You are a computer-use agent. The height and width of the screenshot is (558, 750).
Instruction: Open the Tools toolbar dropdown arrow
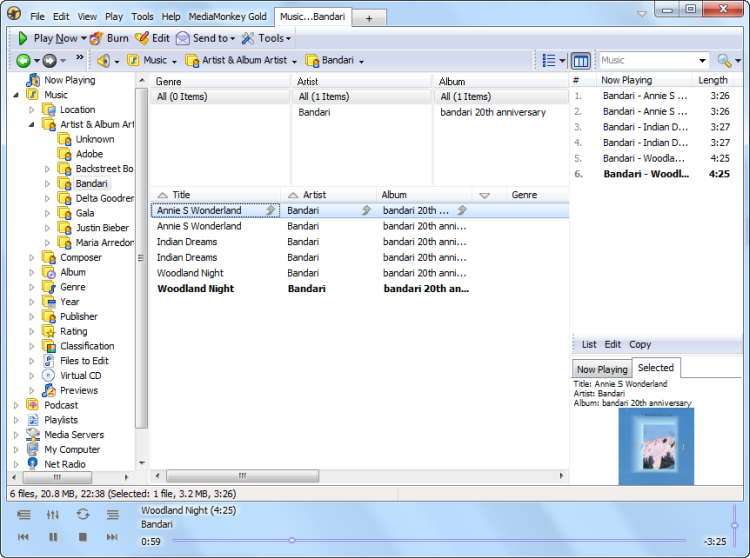(x=288, y=39)
